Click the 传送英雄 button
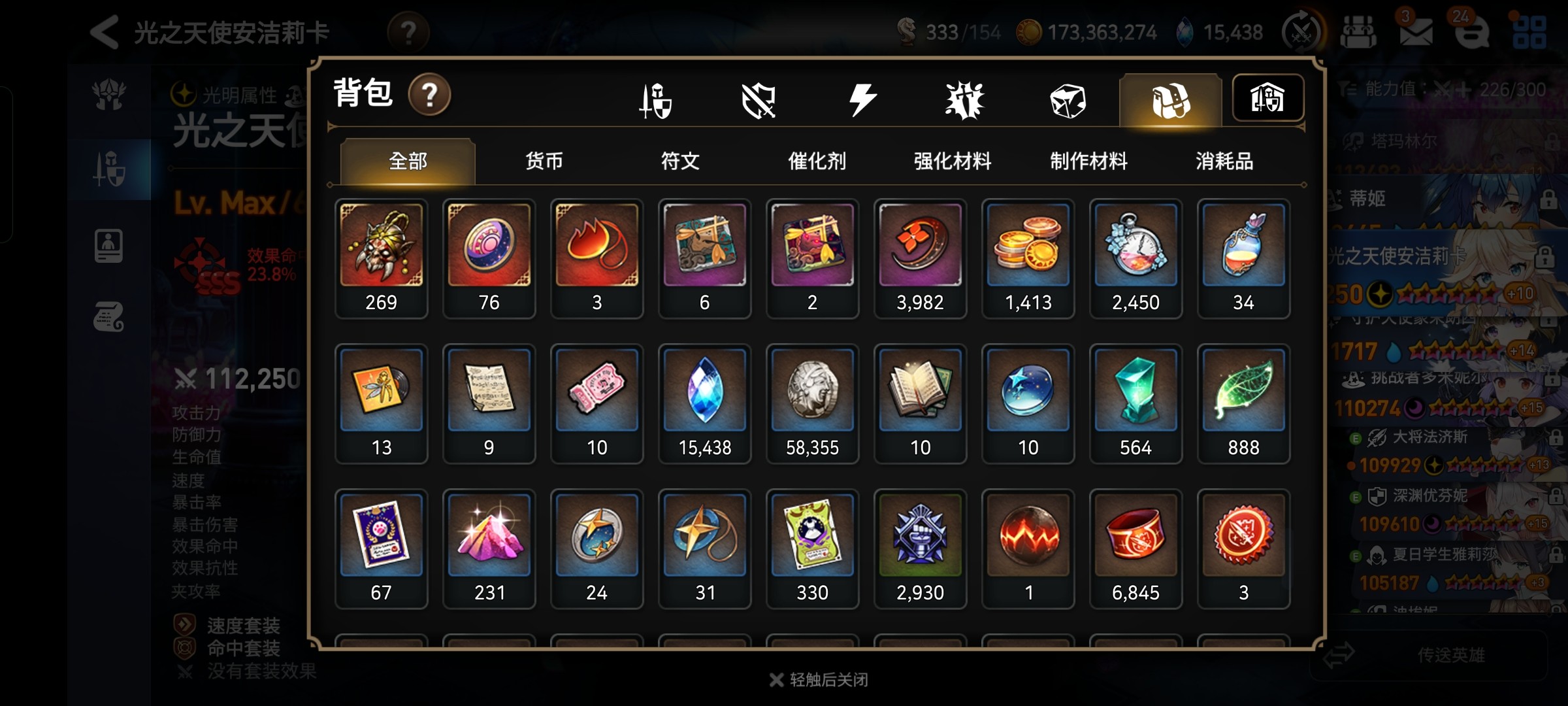This screenshot has width=1568, height=706. 1450,655
